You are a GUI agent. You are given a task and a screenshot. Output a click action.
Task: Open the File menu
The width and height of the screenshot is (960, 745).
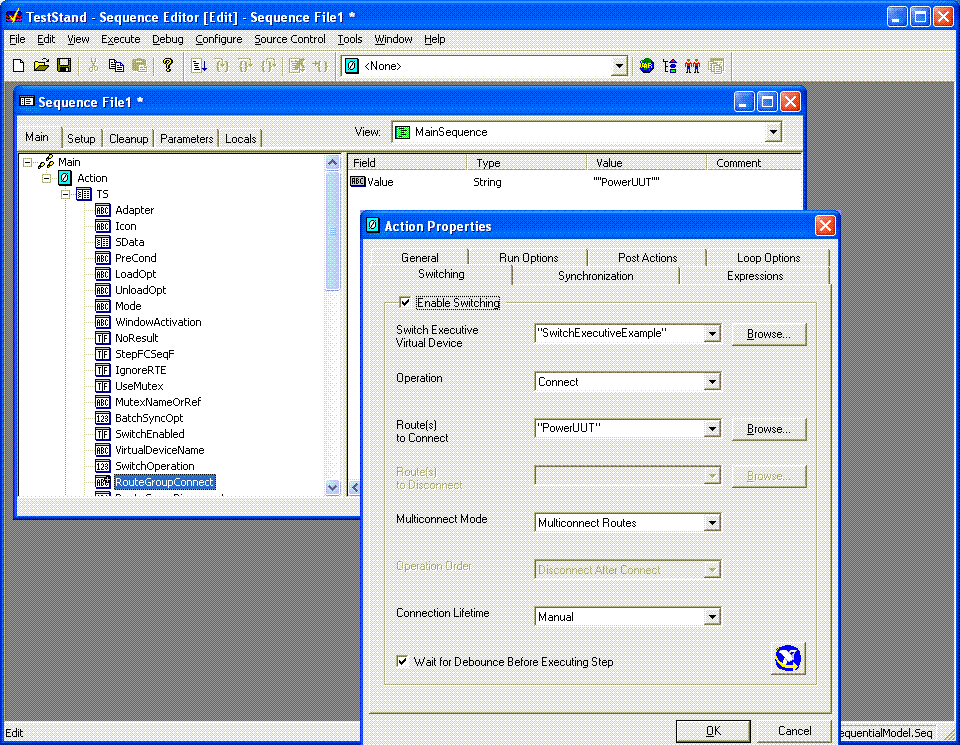[x=17, y=39]
